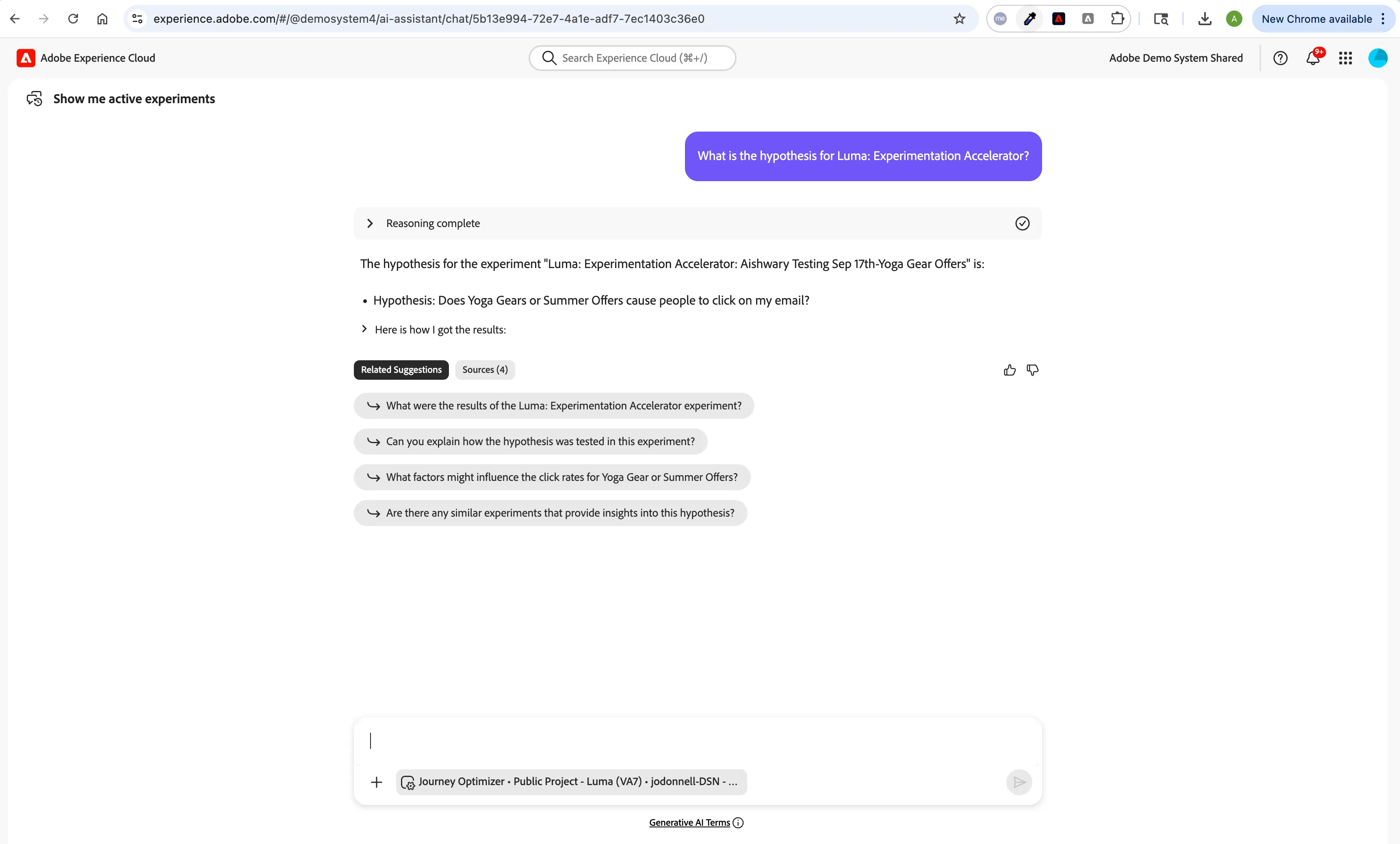Image resolution: width=1400 pixels, height=844 pixels.
Task: Open the notifications bell
Action: pos(1313,58)
